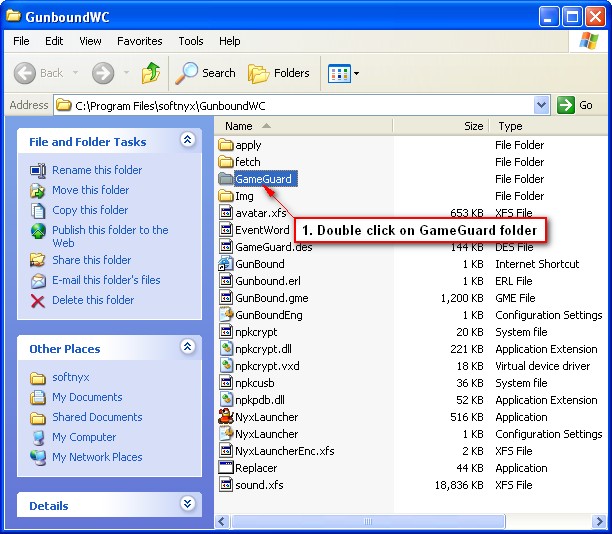
Task: Open the Views dropdown arrow
Action: 356,73
